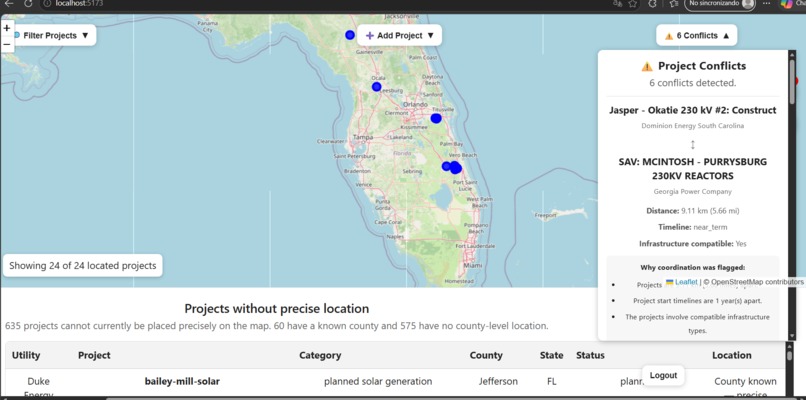The image size is (806, 400).
Task: Click the Timeline near_term value
Action: (710, 227)
